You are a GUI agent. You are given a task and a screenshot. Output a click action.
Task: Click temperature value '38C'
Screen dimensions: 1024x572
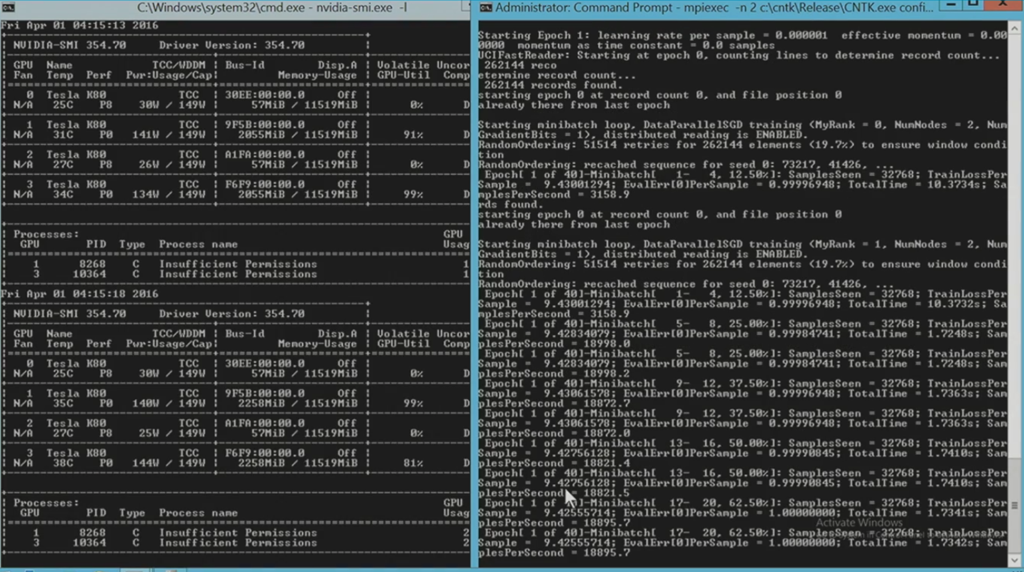[x=63, y=463]
